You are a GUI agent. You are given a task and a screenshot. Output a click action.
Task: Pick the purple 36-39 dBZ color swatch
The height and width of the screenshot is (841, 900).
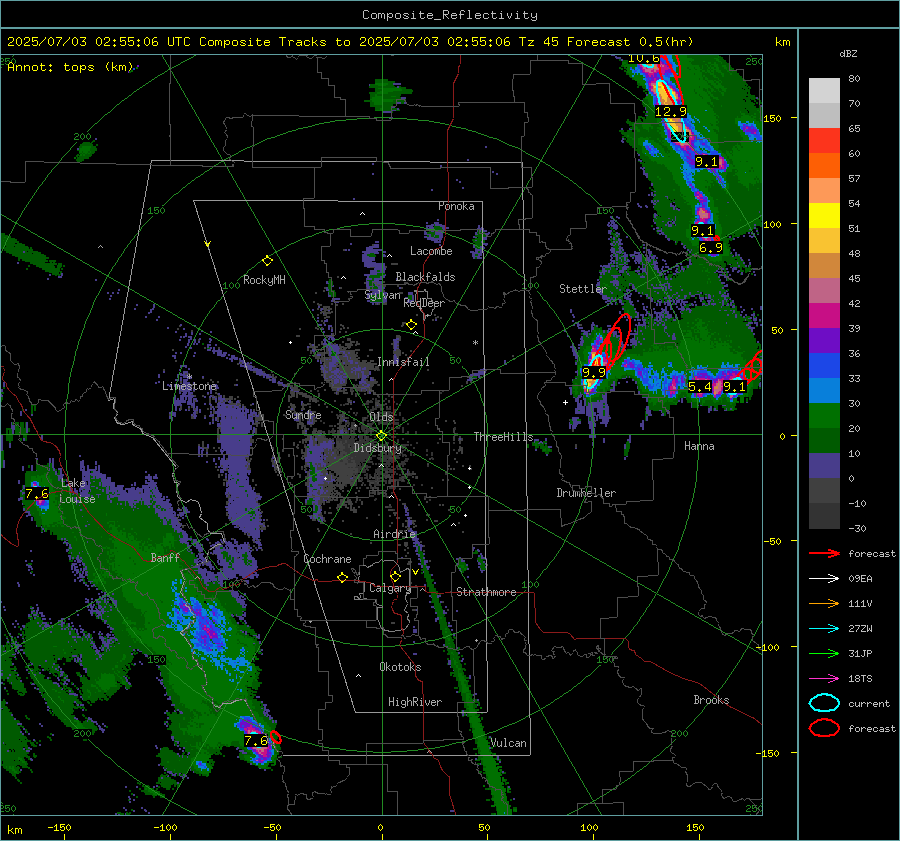point(824,340)
